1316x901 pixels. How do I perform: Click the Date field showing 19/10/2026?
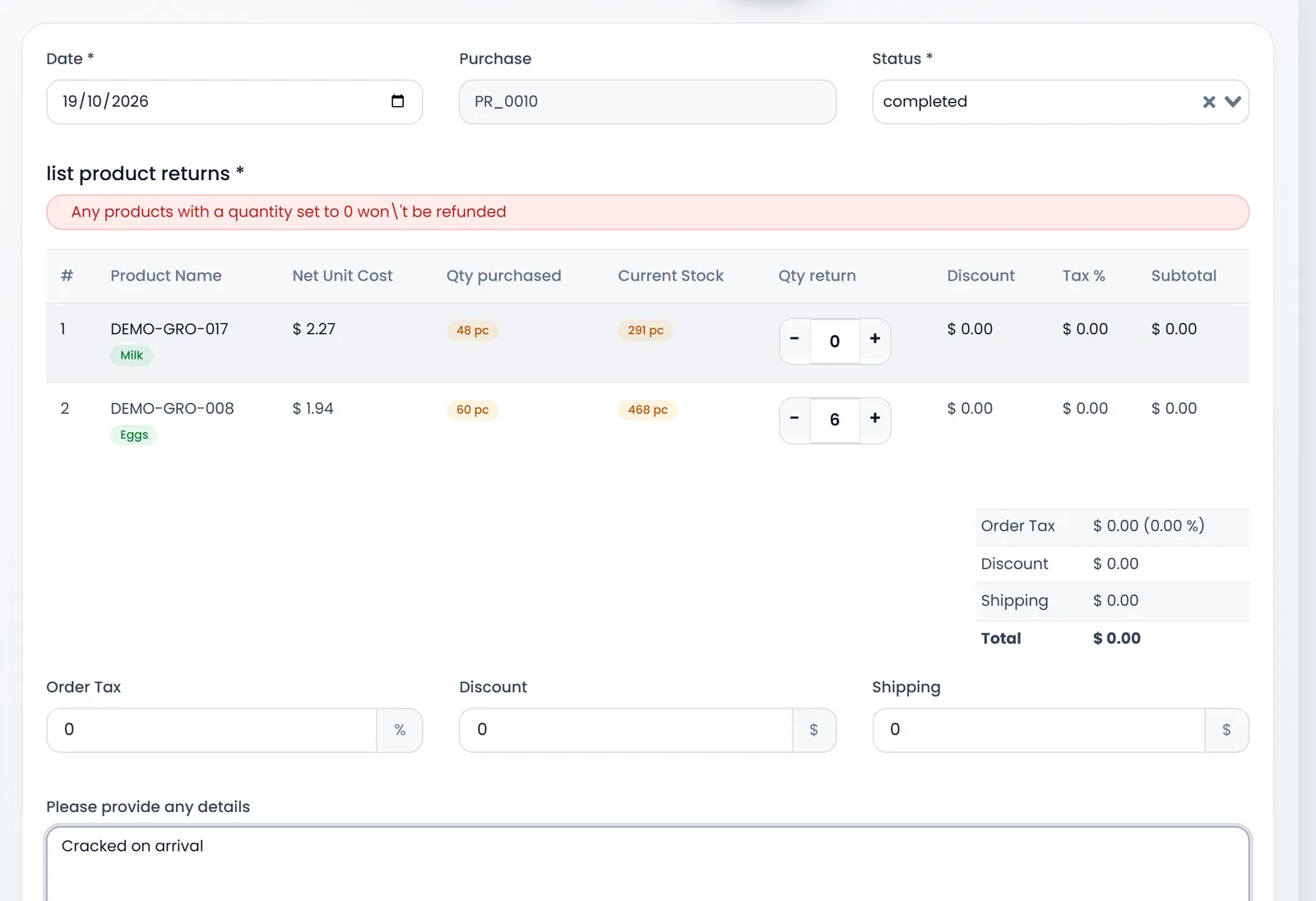click(234, 102)
